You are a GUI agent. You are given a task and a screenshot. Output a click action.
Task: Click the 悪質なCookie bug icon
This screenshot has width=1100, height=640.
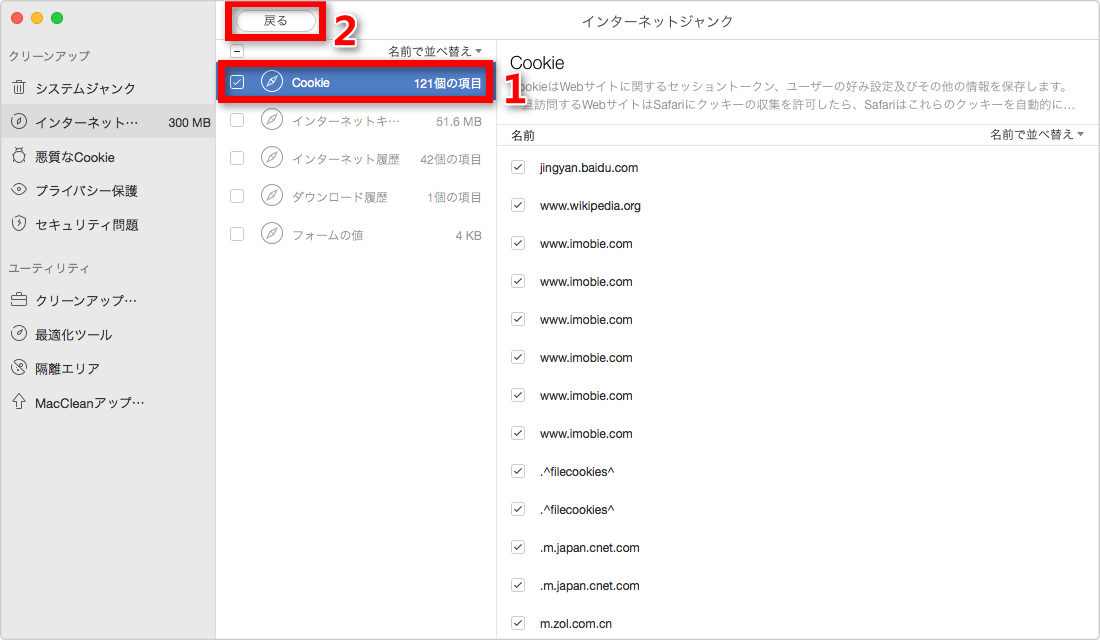[x=19, y=156]
